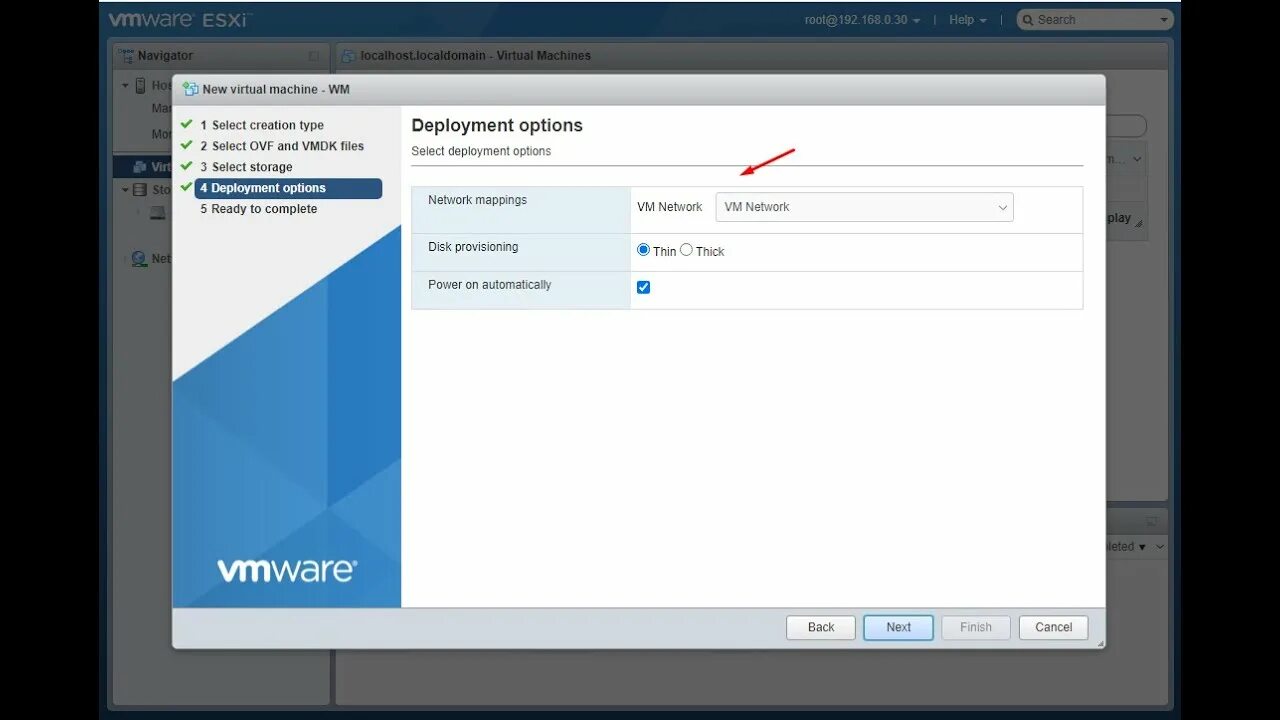Click the Network mappings label
1280x720 pixels.
(x=477, y=200)
